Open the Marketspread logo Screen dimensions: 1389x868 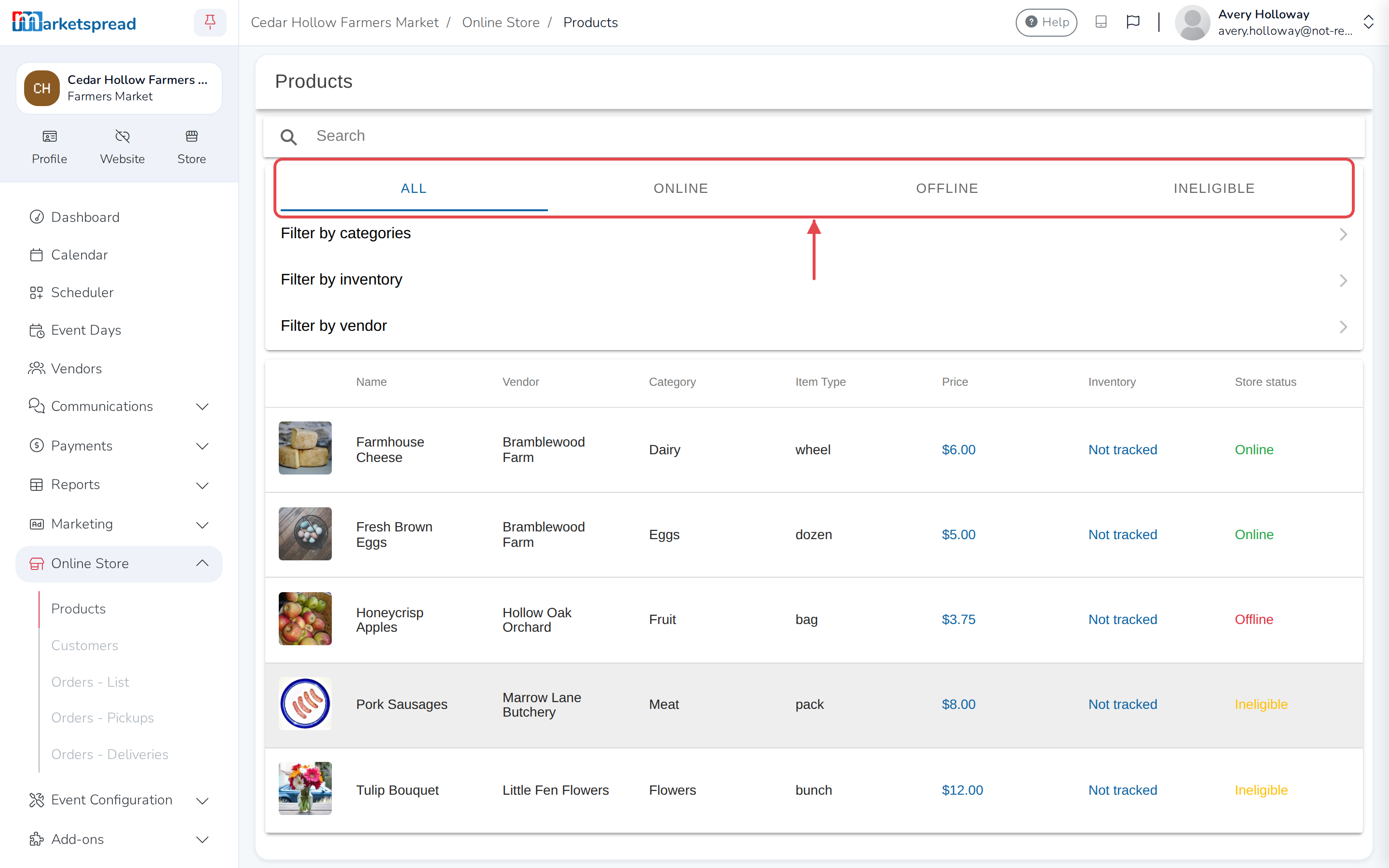[74, 22]
